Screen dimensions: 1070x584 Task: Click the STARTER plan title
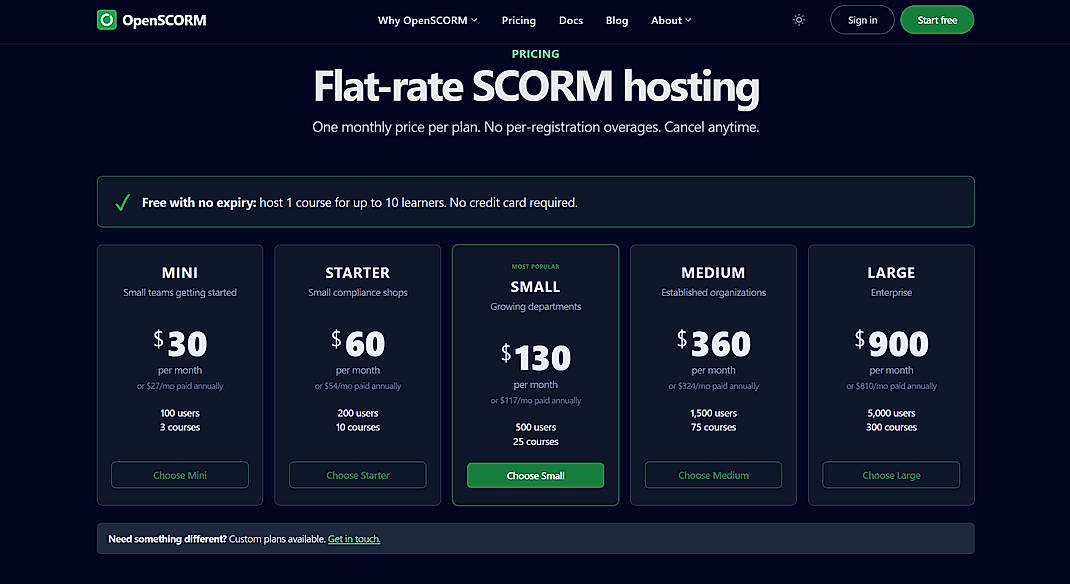pos(358,273)
